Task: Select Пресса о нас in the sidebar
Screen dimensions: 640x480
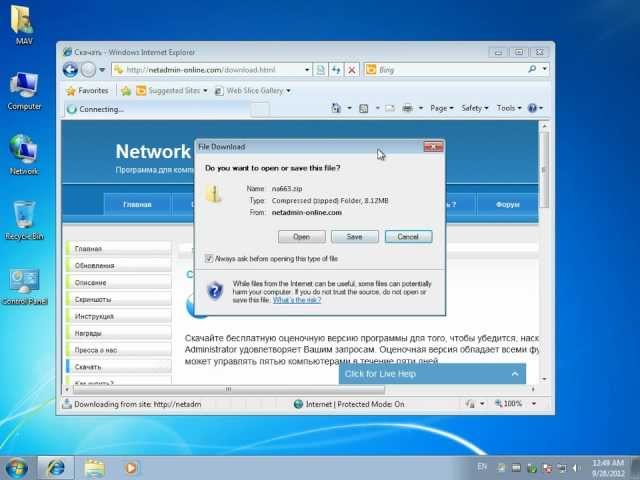Action: (x=118, y=350)
